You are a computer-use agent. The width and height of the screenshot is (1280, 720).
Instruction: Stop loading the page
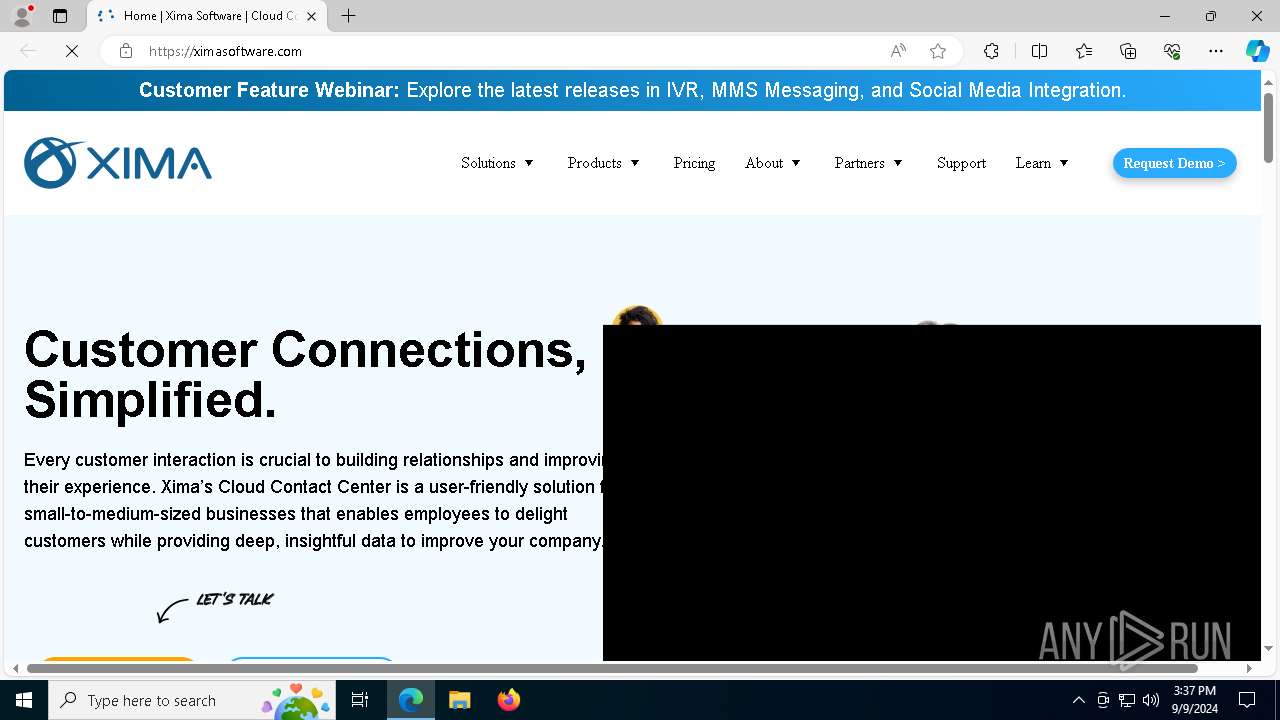click(x=72, y=51)
